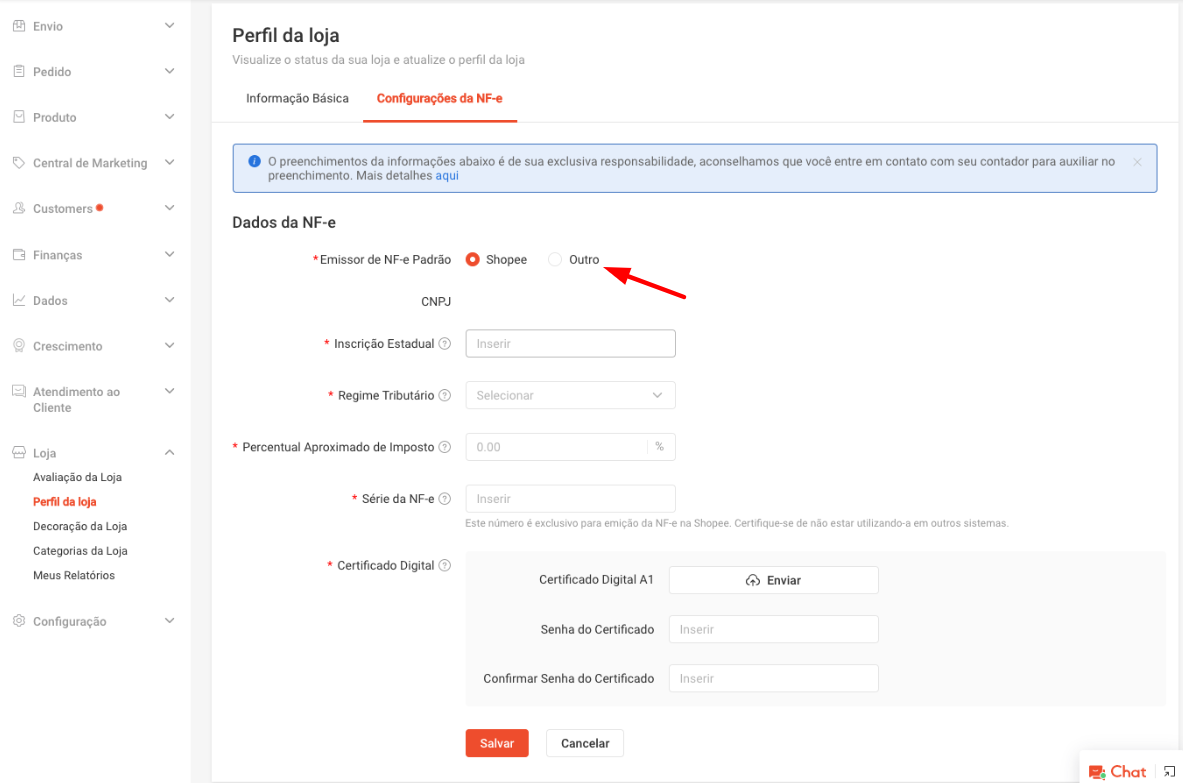Expand the Finanças sidebar menu
This screenshot has height=783, width=1183.
pos(94,255)
